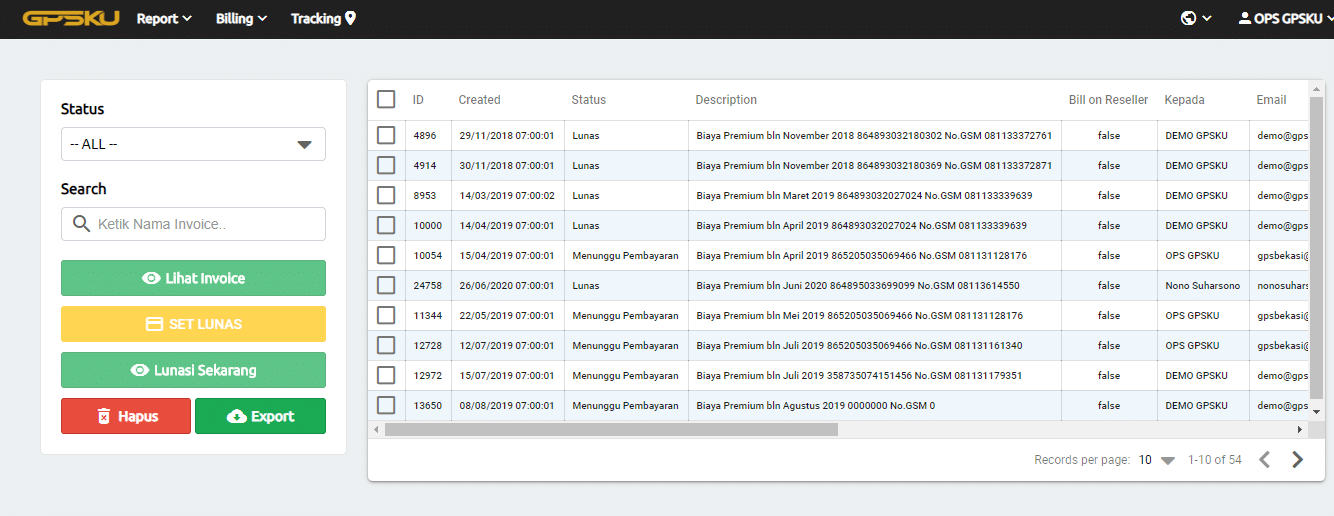The width and height of the screenshot is (1334, 516).
Task: Go to next page of records
Action: [x=1297, y=460]
